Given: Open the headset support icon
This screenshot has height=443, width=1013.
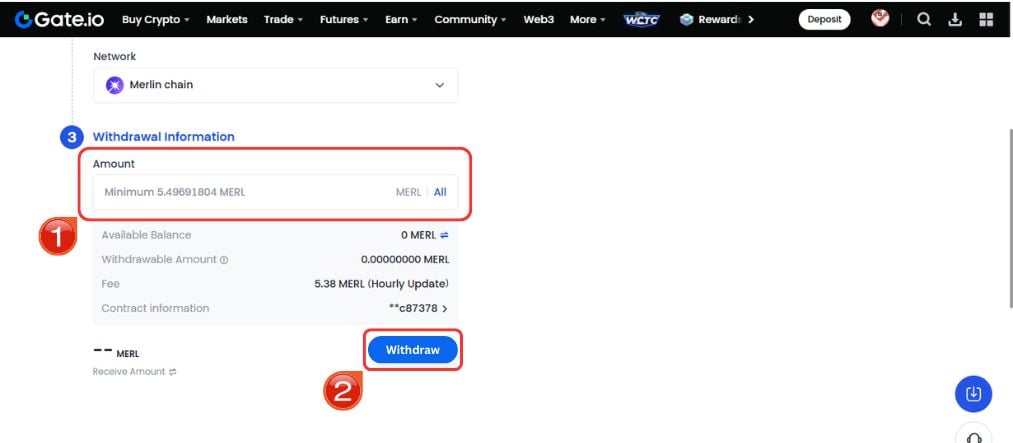Looking at the screenshot, I should click(x=973, y=437).
